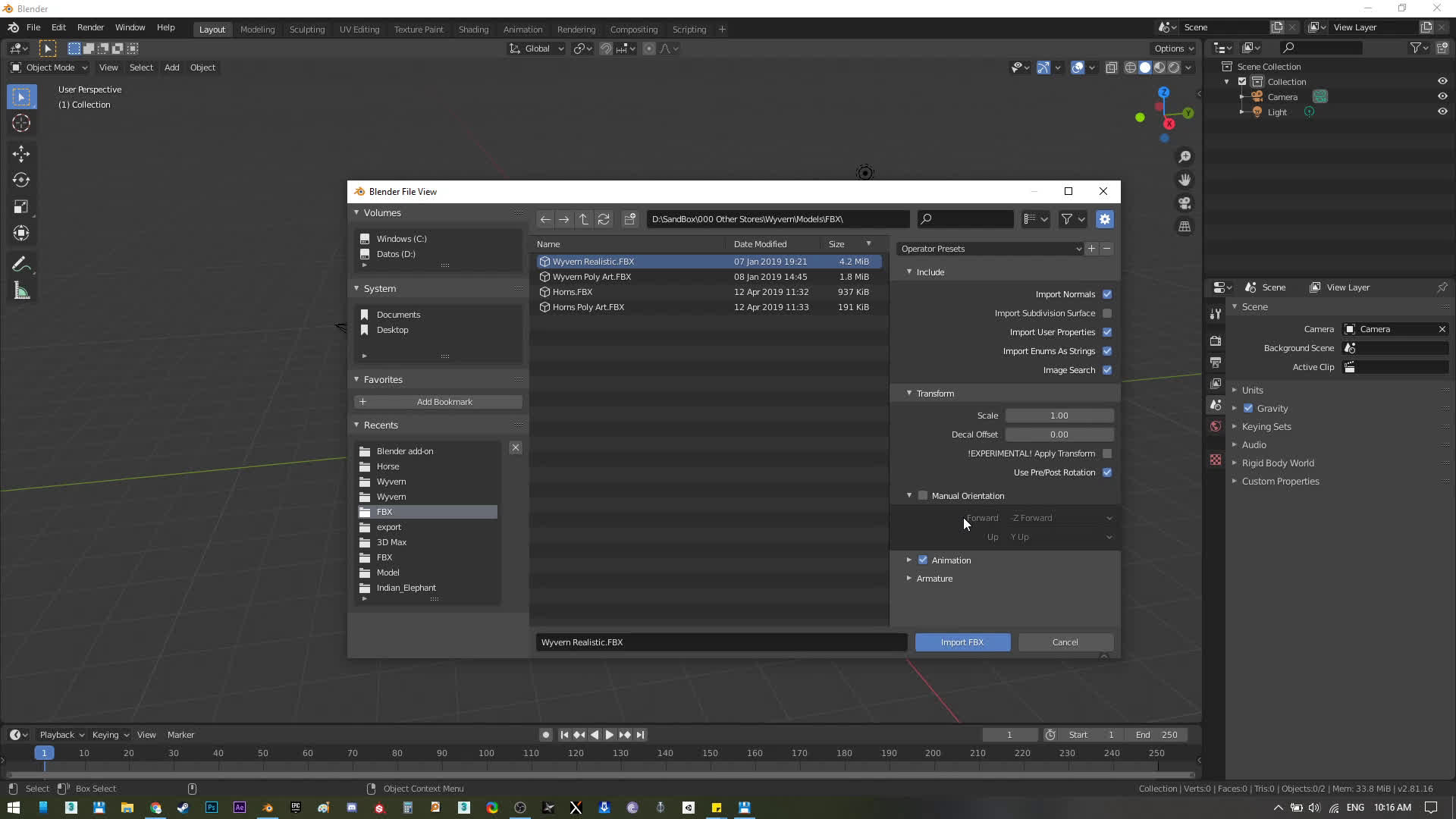1456x819 pixels.
Task: Click the Import FBX button
Action: click(962, 642)
